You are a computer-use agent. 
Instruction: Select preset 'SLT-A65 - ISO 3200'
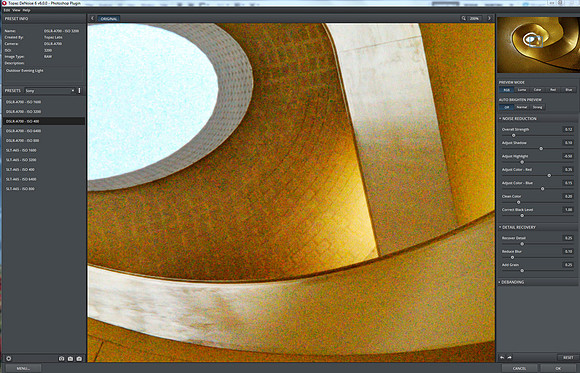pyautogui.click(x=44, y=160)
